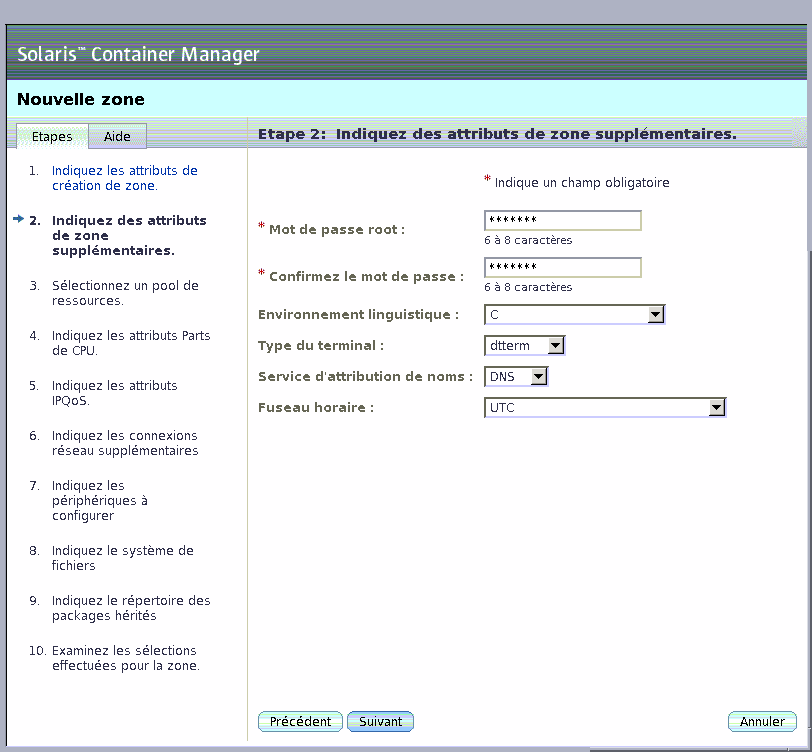Click step 8 Indiquez le système de fichiers
Image resolution: width=812 pixels, height=752 pixels.
click(122, 558)
